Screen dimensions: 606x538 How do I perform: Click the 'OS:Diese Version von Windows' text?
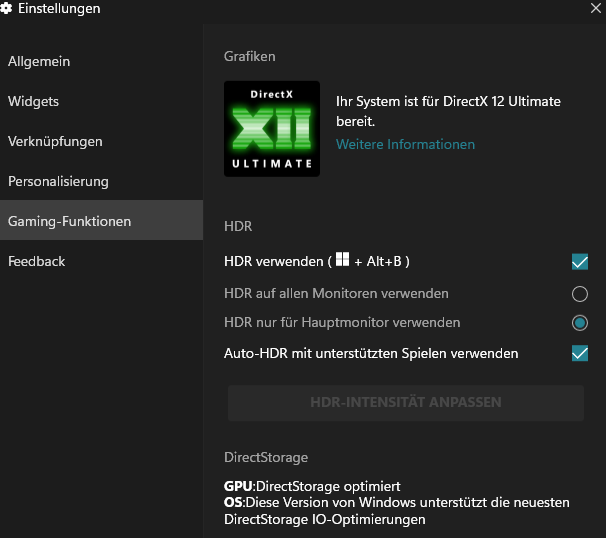(397, 511)
